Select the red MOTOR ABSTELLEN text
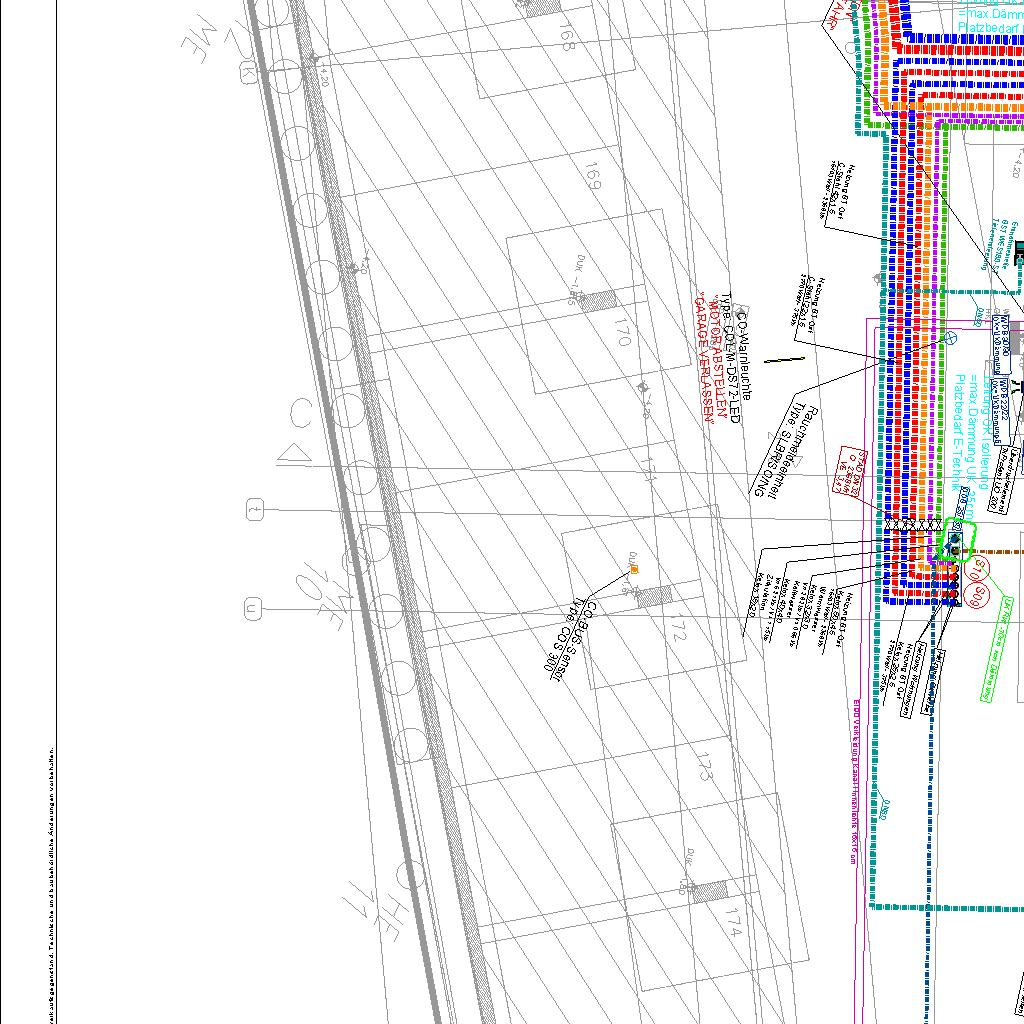This screenshot has height=1024, width=1024. tap(719, 357)
